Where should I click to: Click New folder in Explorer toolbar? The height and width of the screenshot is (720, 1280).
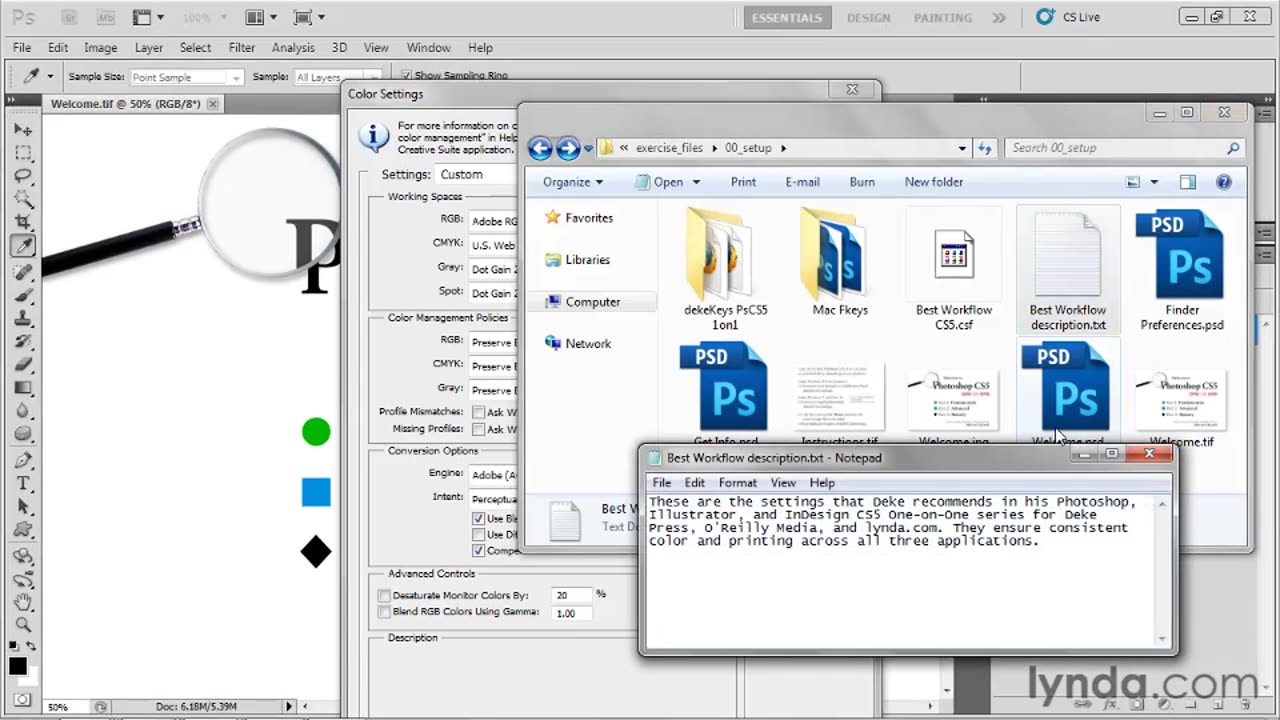[934, 182]
